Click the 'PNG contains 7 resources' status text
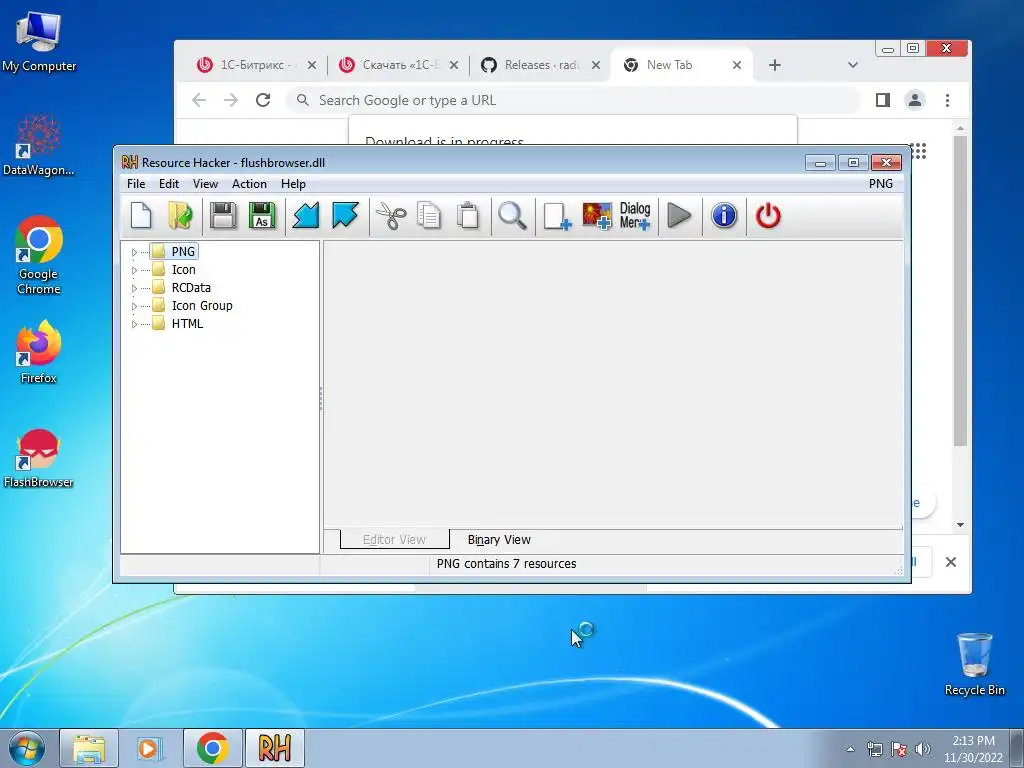This screenshot has height=768, width=1024. [506, 564]
